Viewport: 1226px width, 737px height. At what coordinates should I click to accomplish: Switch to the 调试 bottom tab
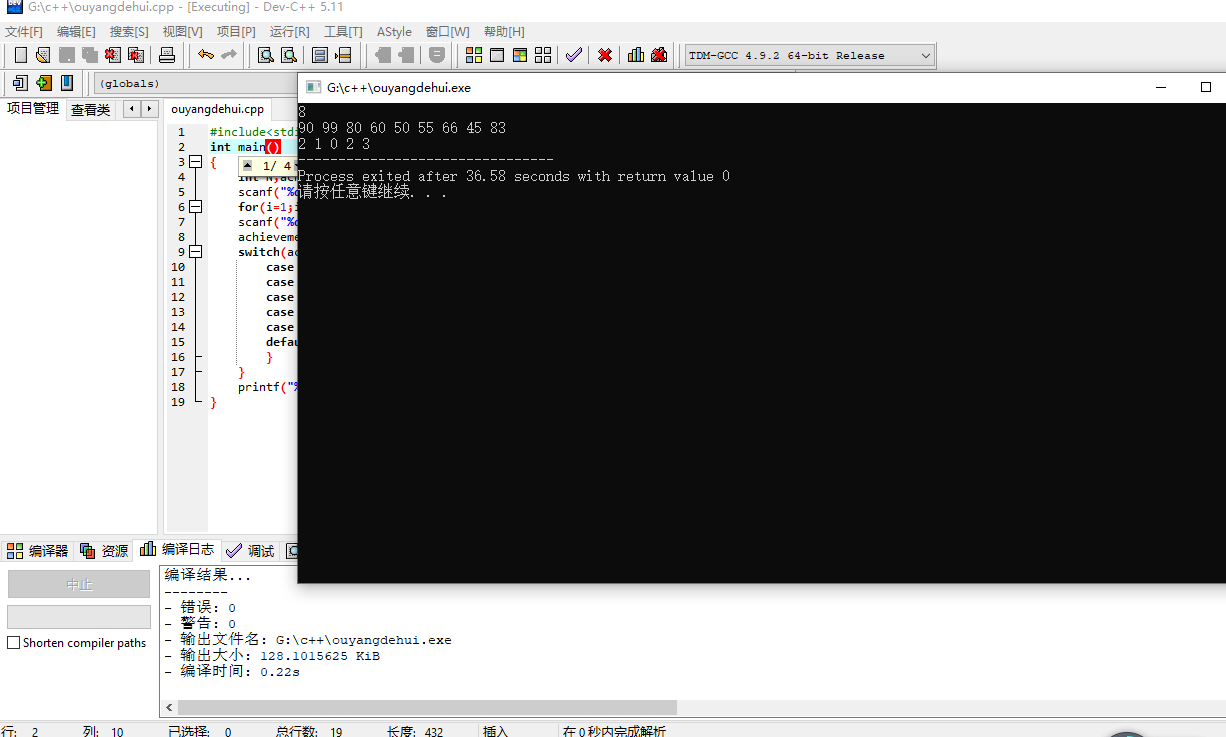pyautogui.click(x=250, y=551)
